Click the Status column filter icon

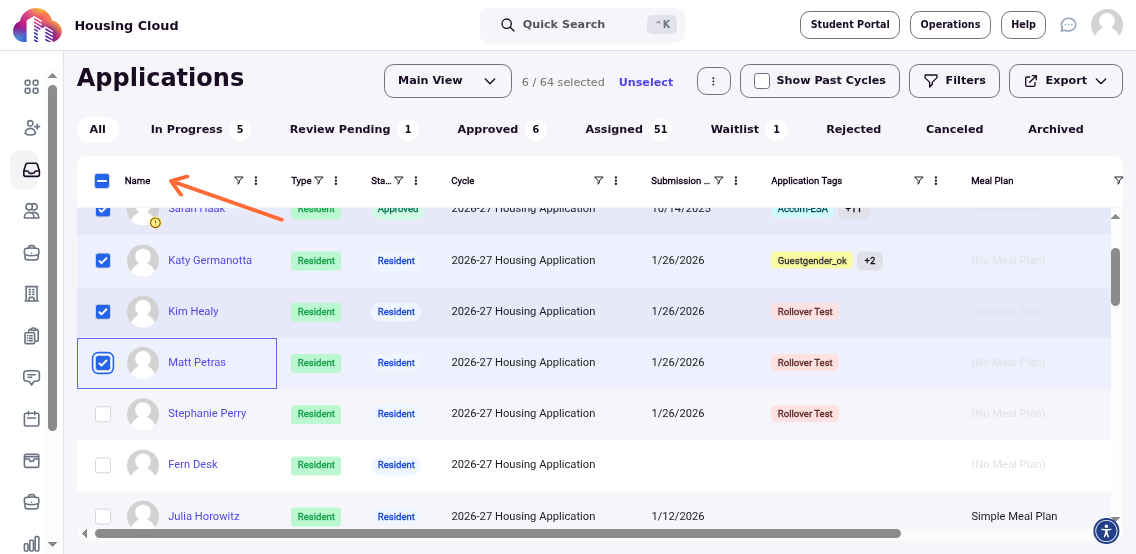(398, 180)
